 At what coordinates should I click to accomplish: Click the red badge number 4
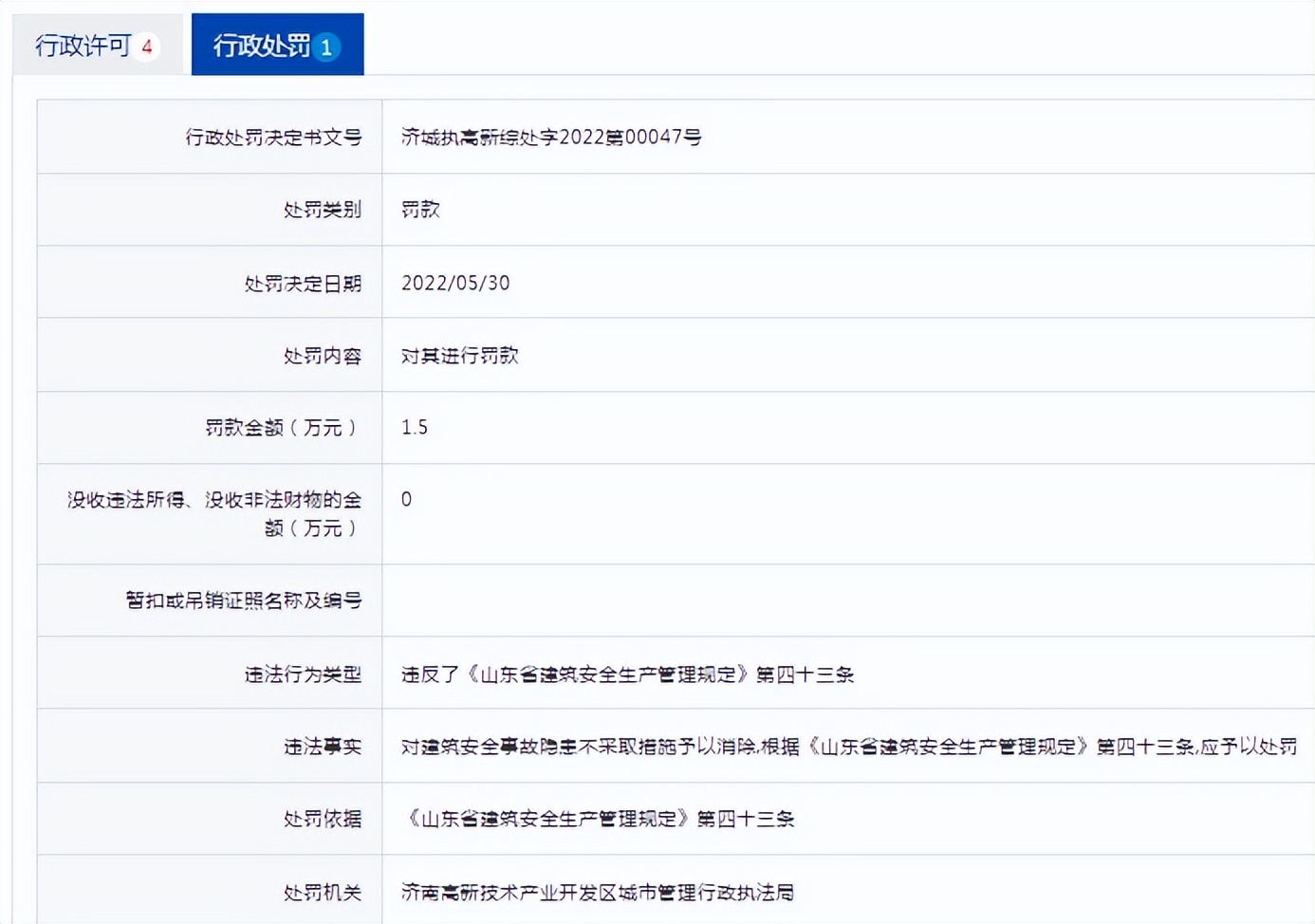[146, 46]
